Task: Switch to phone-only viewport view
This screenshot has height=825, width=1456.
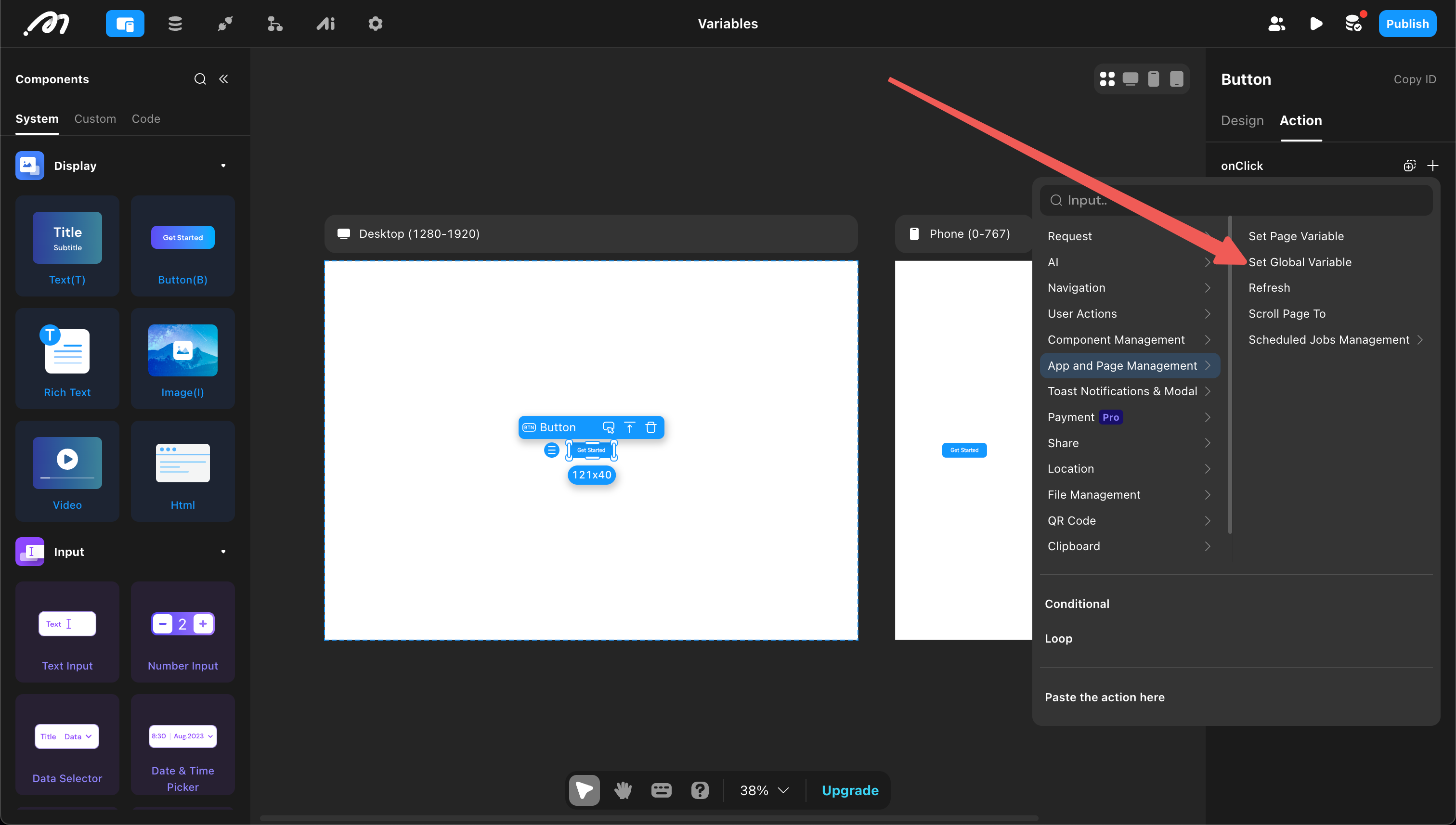Action: [1153, 79]
